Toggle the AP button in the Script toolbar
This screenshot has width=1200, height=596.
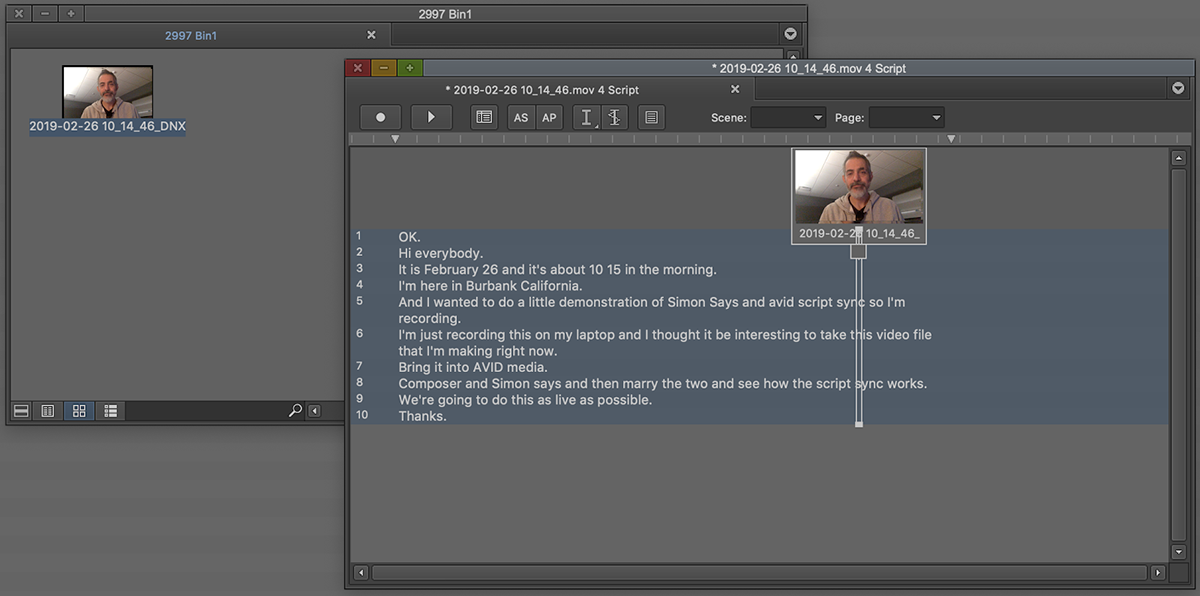pos(549,117)
